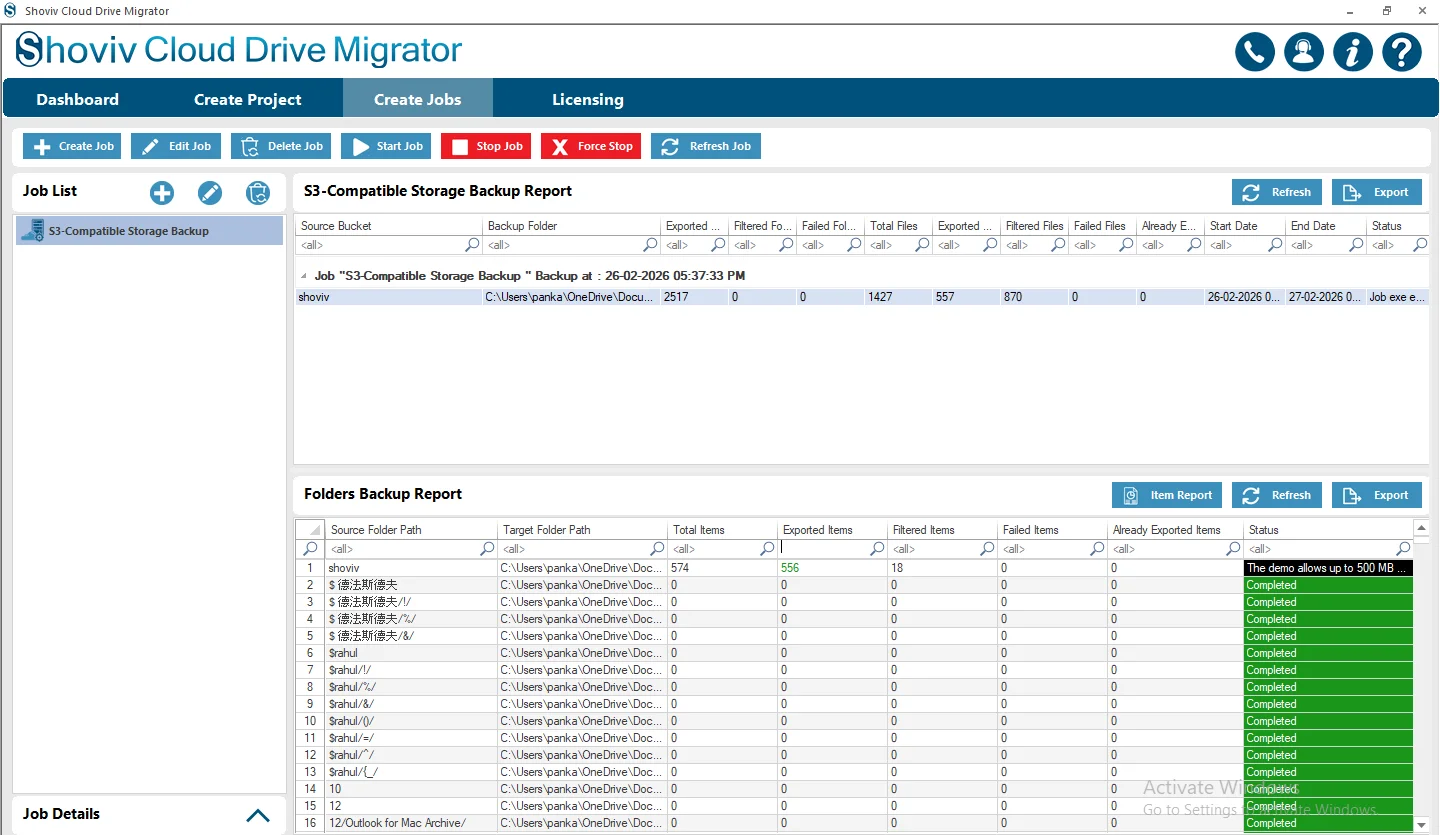Click search icon in Filtered Items filter
This screenshot has height=835, width=1440.
[x=987, y=549]
